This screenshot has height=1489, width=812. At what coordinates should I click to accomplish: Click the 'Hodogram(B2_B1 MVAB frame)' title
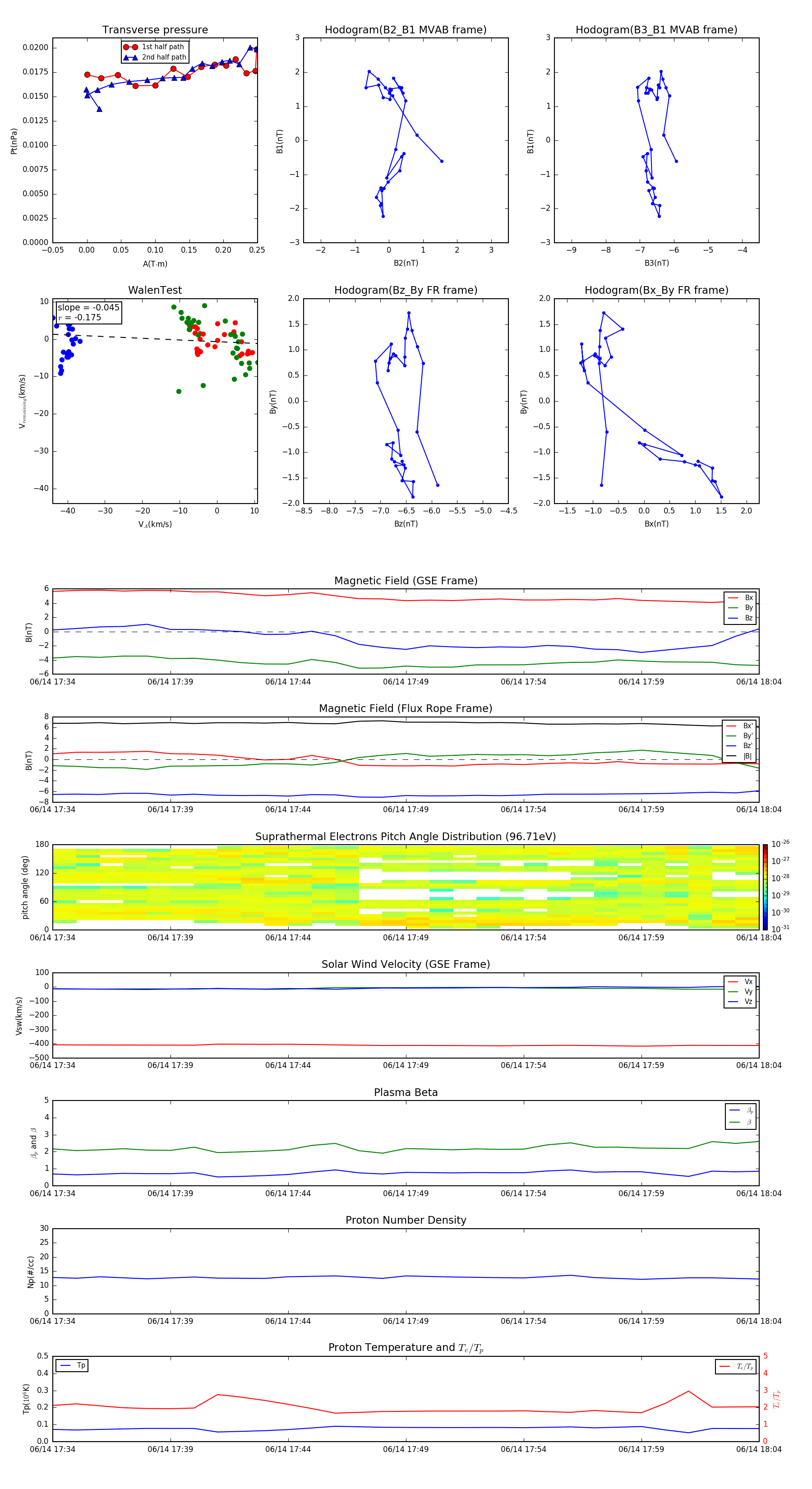point(406,30)
